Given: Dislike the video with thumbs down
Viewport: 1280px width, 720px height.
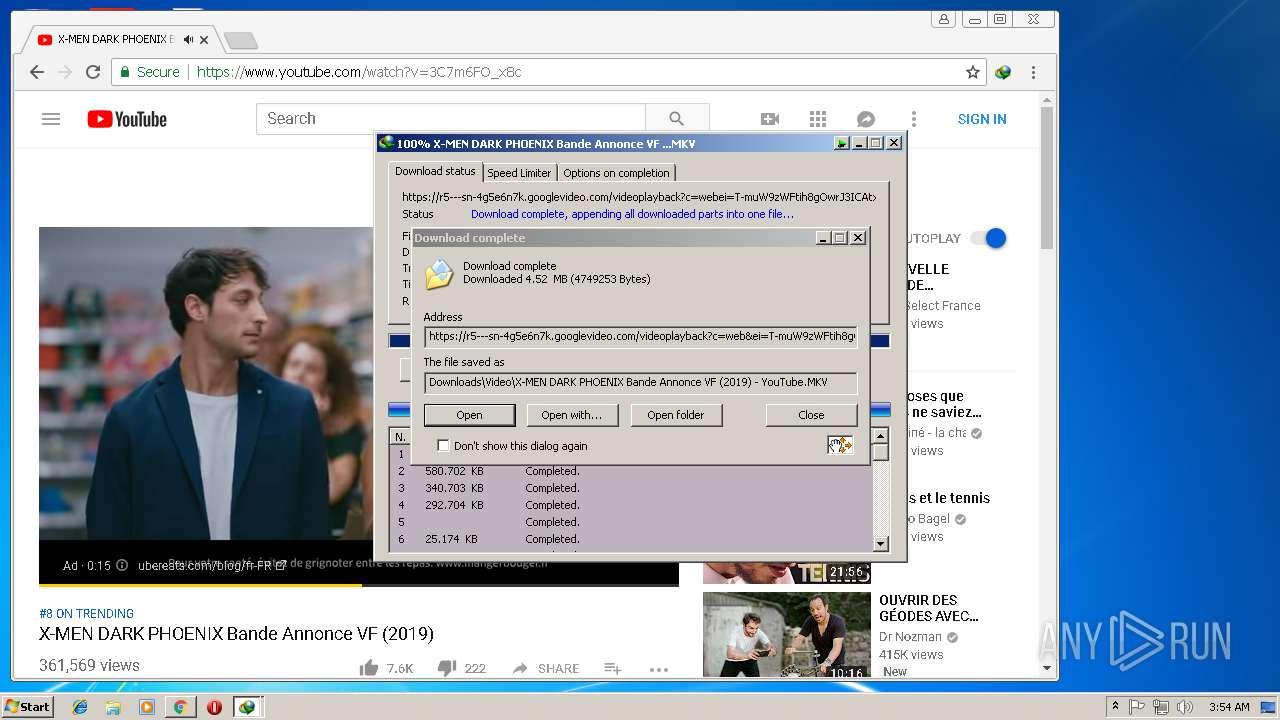Looking at the screenshot, I should click(x=447, y=668).
